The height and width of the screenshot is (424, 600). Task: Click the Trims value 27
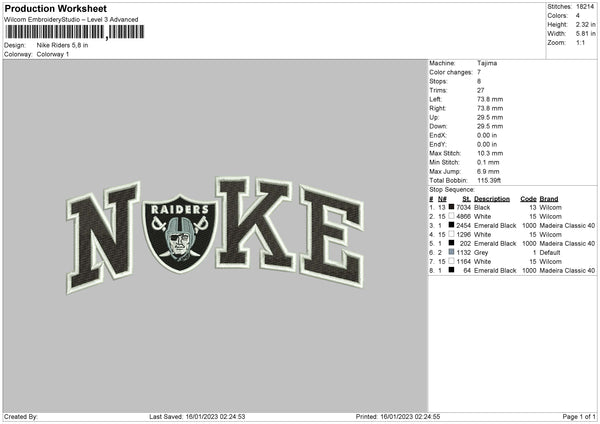(x=481, y=90)
